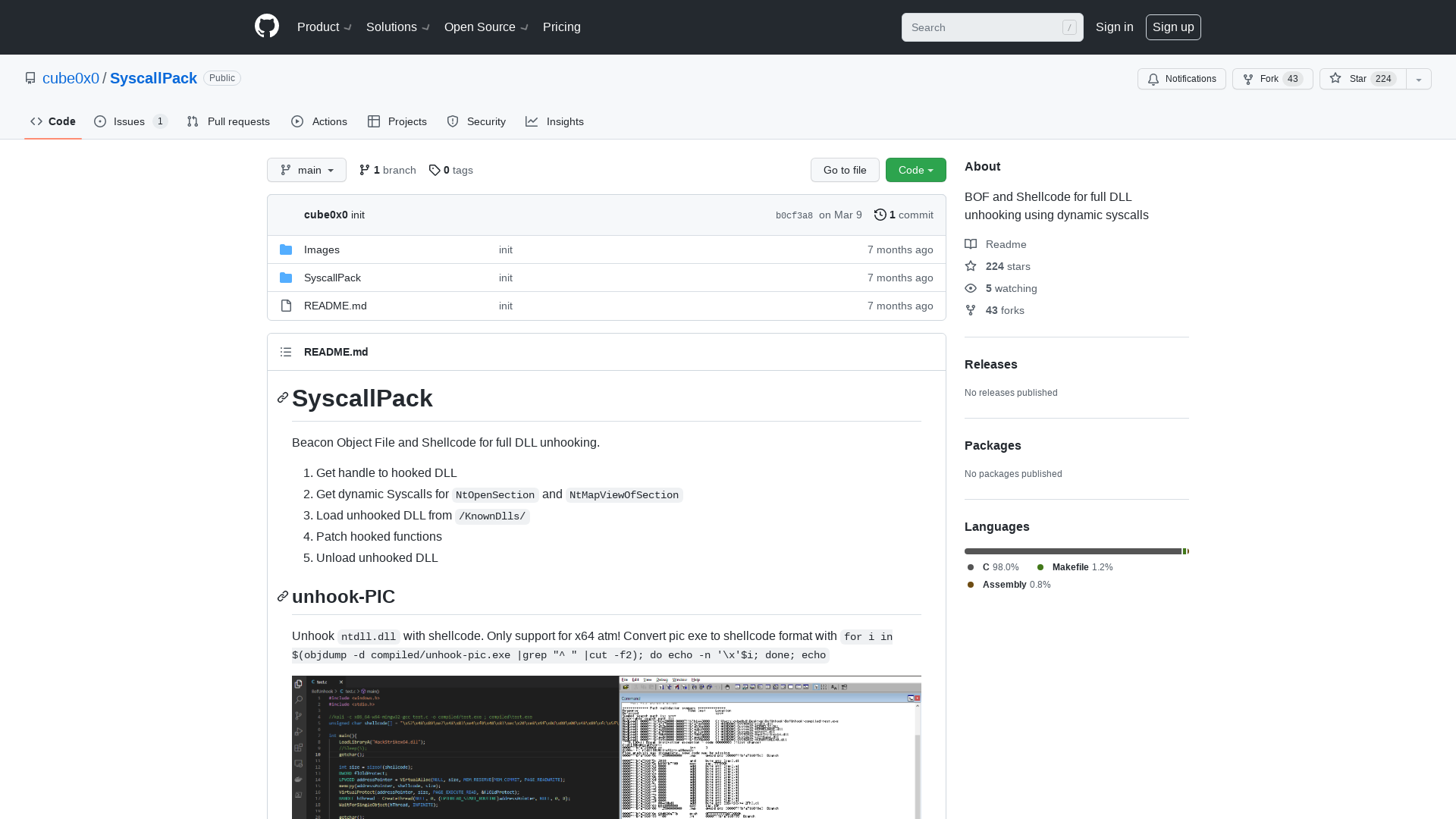Click the Makefile 1.2% language entry
Viewport: 1456px width, 819px height.
point(1075,567)
